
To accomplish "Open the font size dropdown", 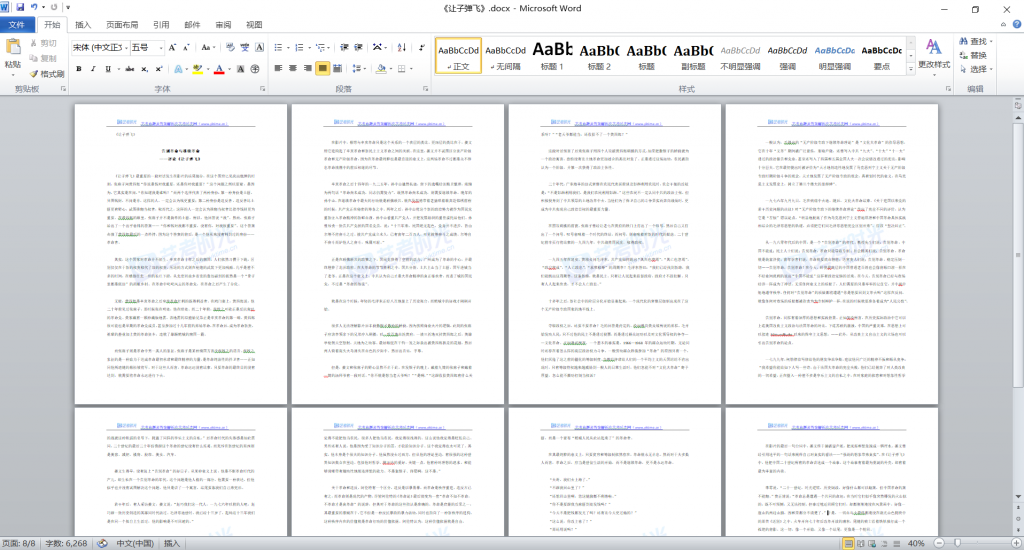I will pos(160,47).
